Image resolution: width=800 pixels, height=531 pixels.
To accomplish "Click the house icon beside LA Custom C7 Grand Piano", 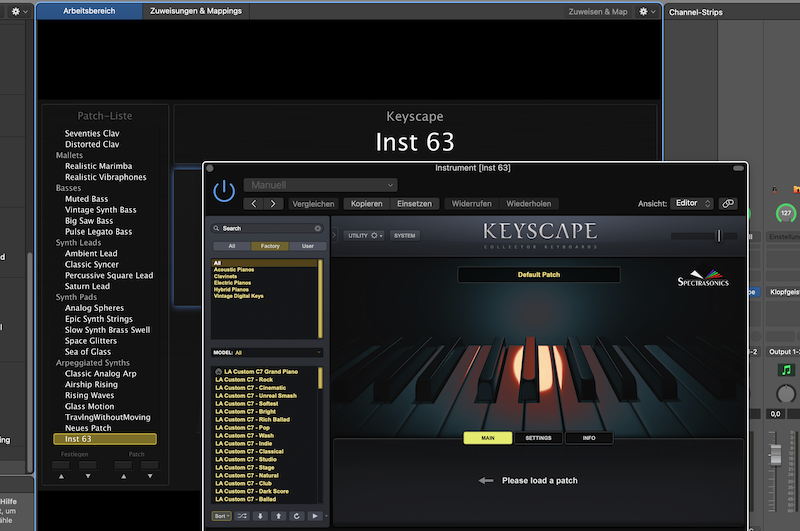I will (x=218, y=372).
